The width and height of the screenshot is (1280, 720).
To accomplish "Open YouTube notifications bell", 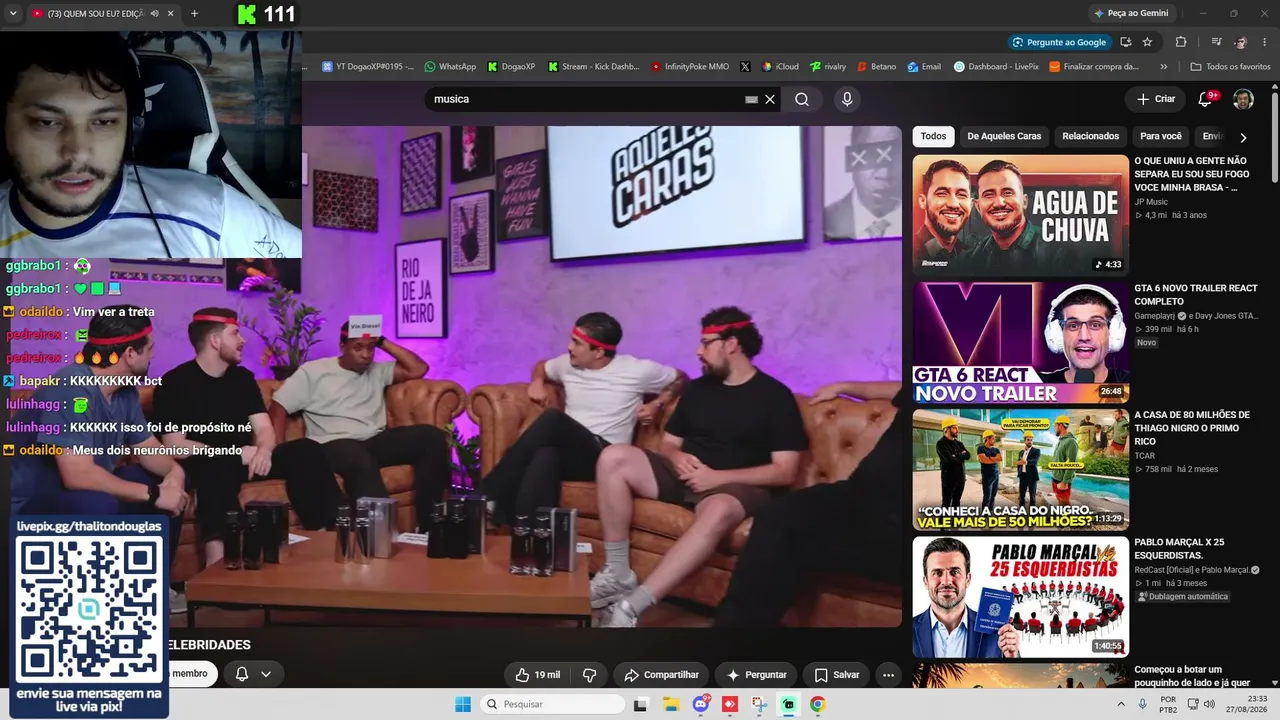I will pos(1206,99).
